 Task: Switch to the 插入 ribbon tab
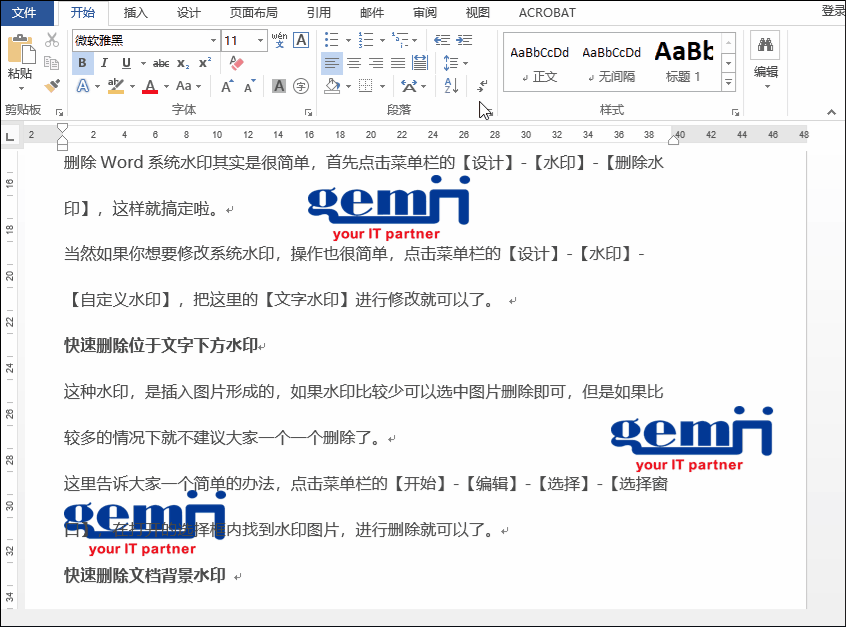135,13
